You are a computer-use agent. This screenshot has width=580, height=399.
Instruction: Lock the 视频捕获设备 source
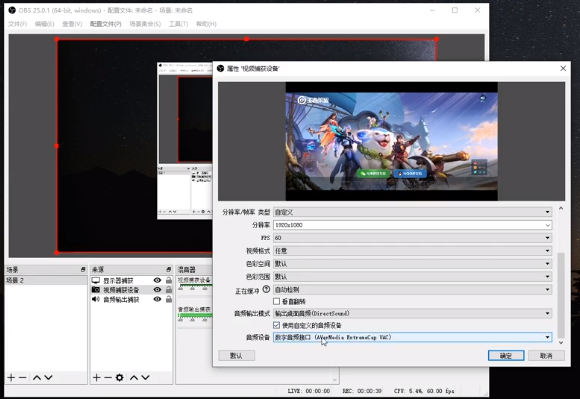tap(169, 290)
